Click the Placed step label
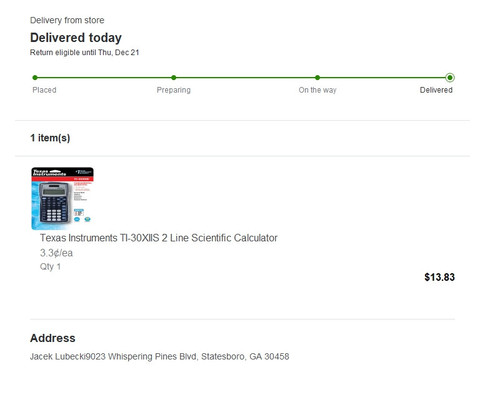Screen dimensions: 500x404 pyautogui.click(x=44, y=90)
